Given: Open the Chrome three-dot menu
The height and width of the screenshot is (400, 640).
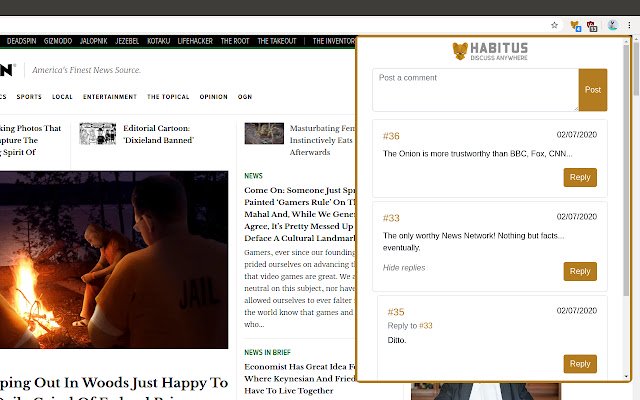Looking at the screenshot, I should [629, 25].
